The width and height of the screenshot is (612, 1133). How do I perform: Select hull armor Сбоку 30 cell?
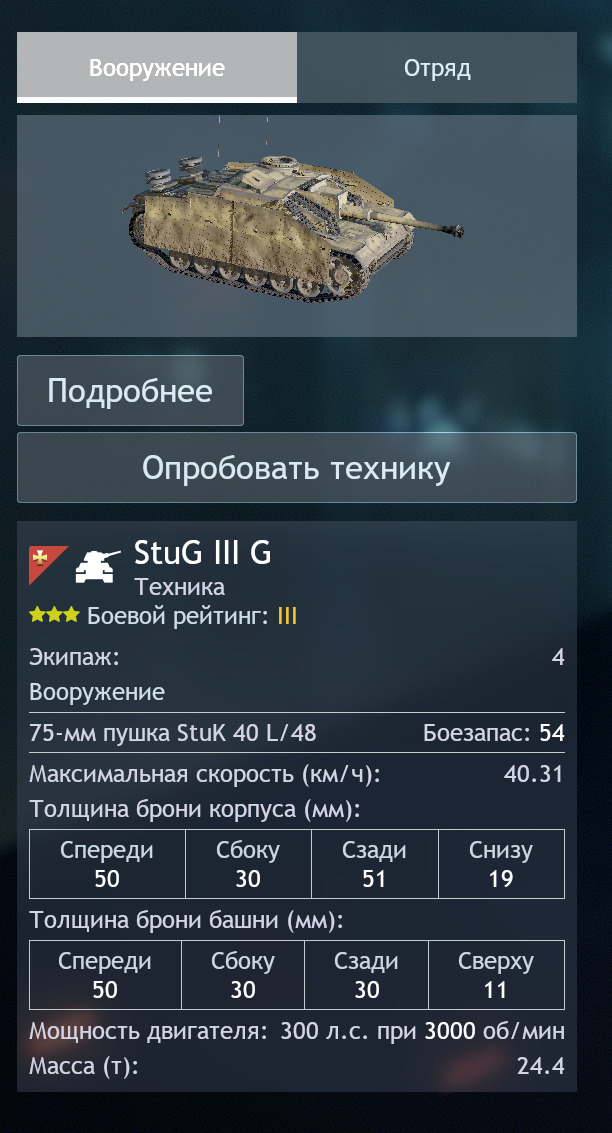248,863
